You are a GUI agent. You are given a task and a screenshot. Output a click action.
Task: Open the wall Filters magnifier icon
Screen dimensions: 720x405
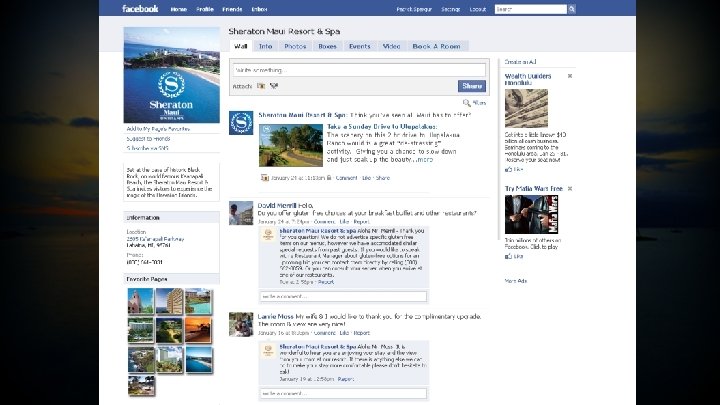coord(467,103)
